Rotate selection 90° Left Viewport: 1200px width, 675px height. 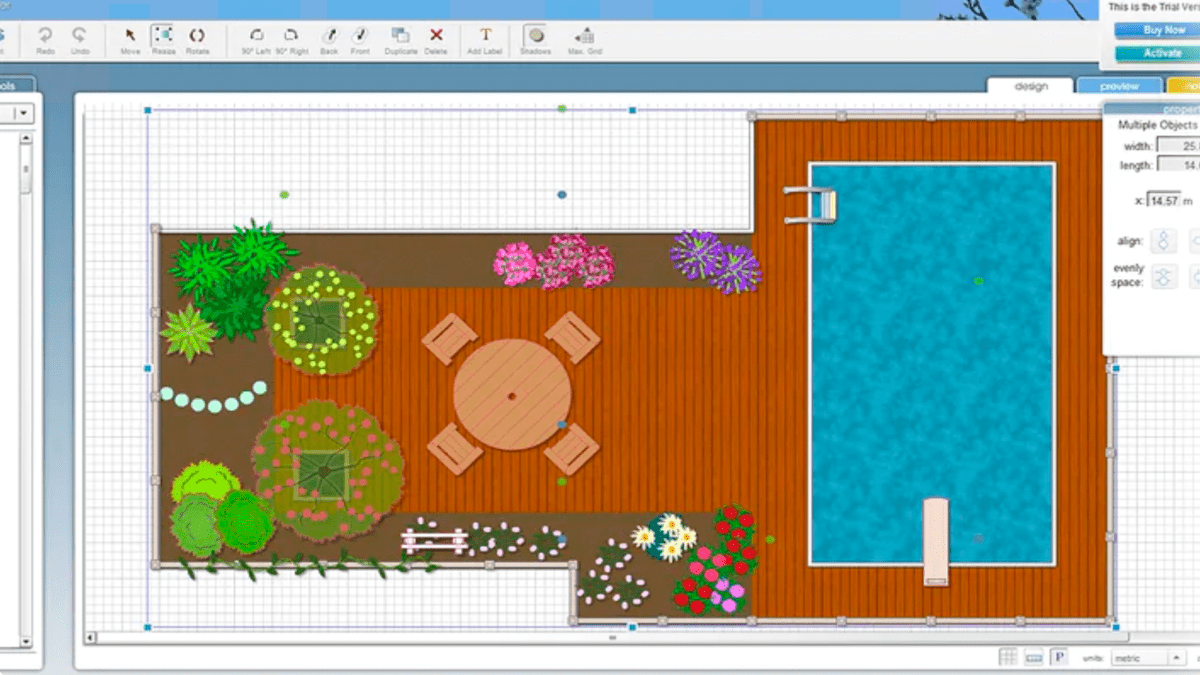pyautogui.click(x=257, y=39)
